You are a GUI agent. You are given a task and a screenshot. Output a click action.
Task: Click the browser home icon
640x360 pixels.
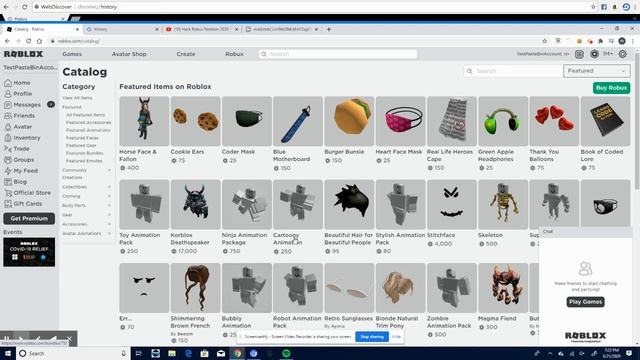click(x=39, y=41)
